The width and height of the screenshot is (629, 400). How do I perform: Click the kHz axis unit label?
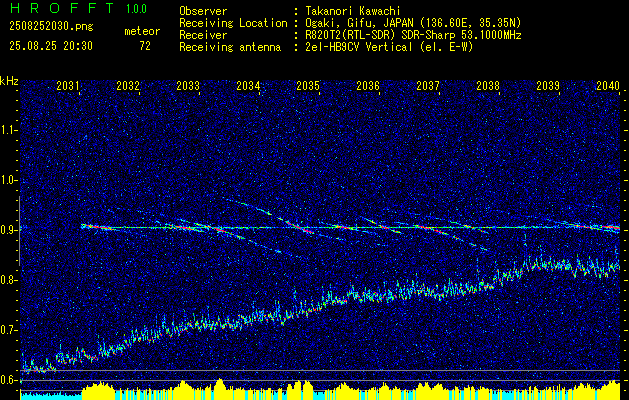(x=9, y=81)
